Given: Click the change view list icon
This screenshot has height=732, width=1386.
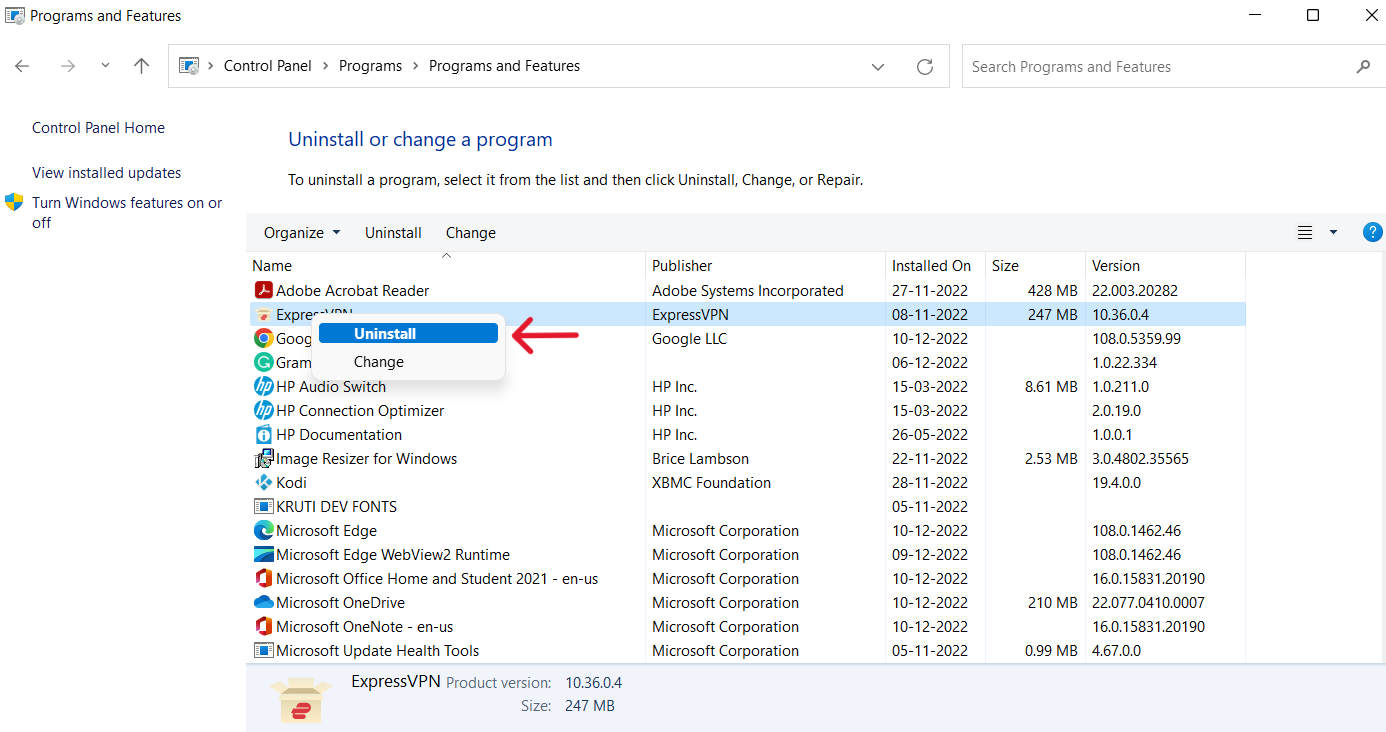Looking at the screenshot, I should coord(1305,233).
